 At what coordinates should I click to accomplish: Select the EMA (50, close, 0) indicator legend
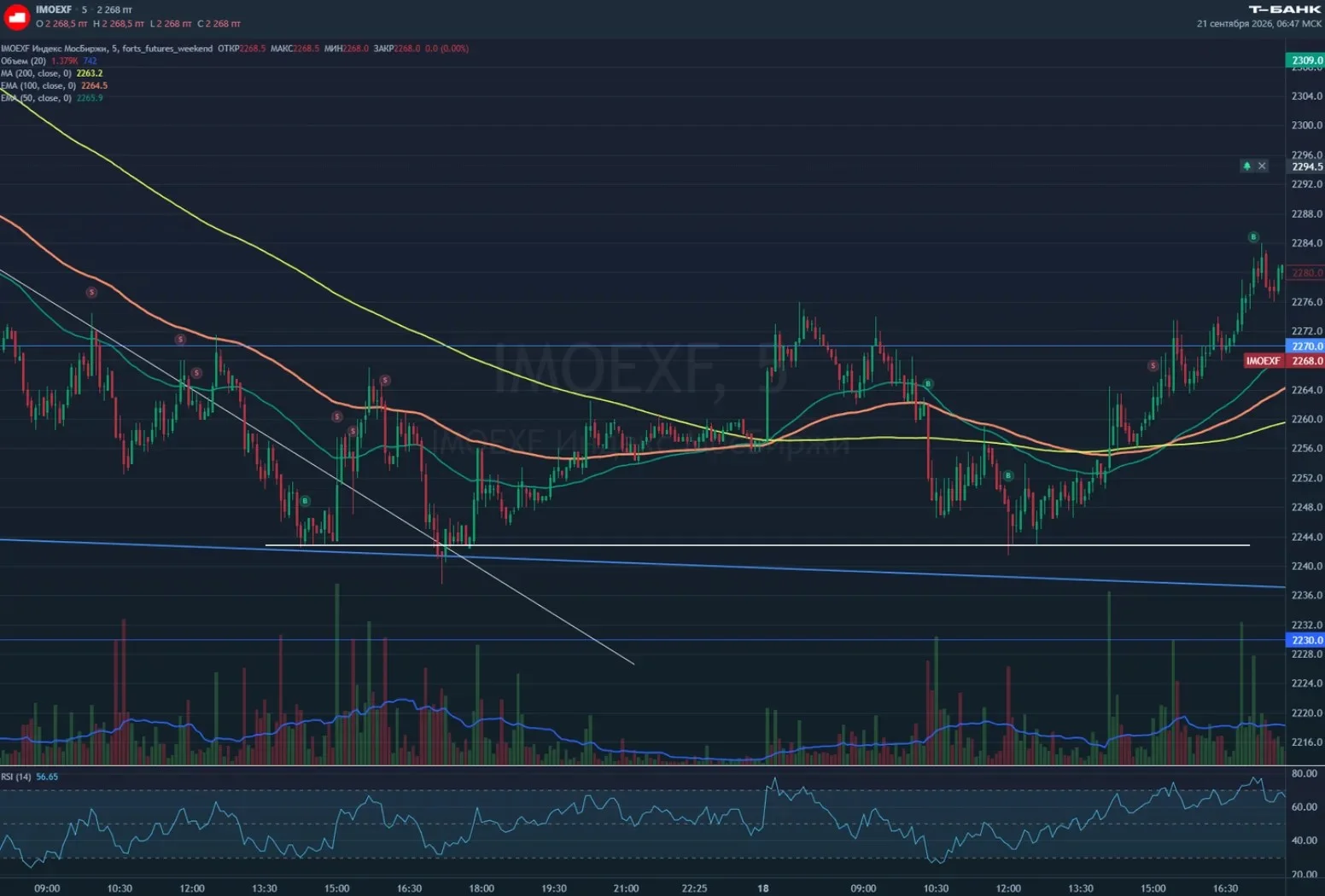pyautogui.click(x=51, y=98)
